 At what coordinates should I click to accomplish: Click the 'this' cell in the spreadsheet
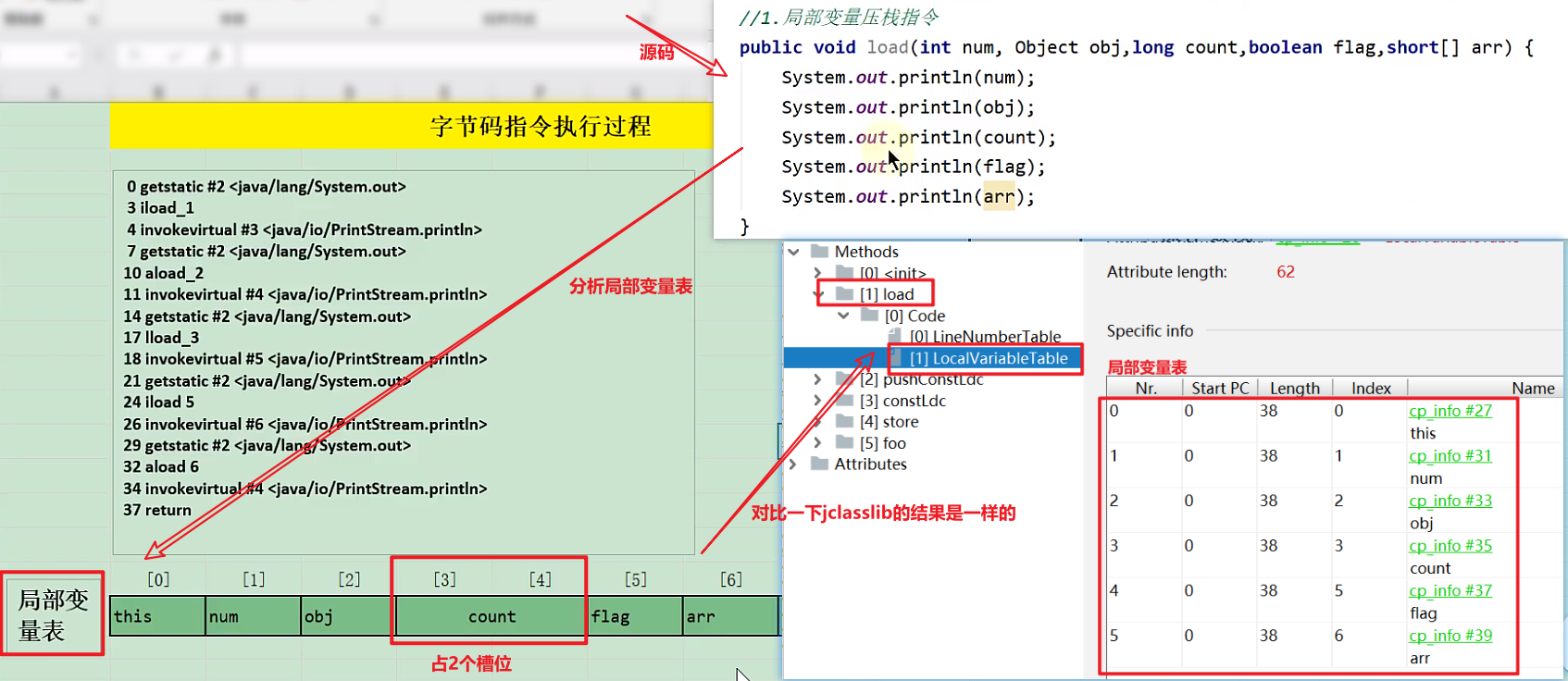(157, 616)
